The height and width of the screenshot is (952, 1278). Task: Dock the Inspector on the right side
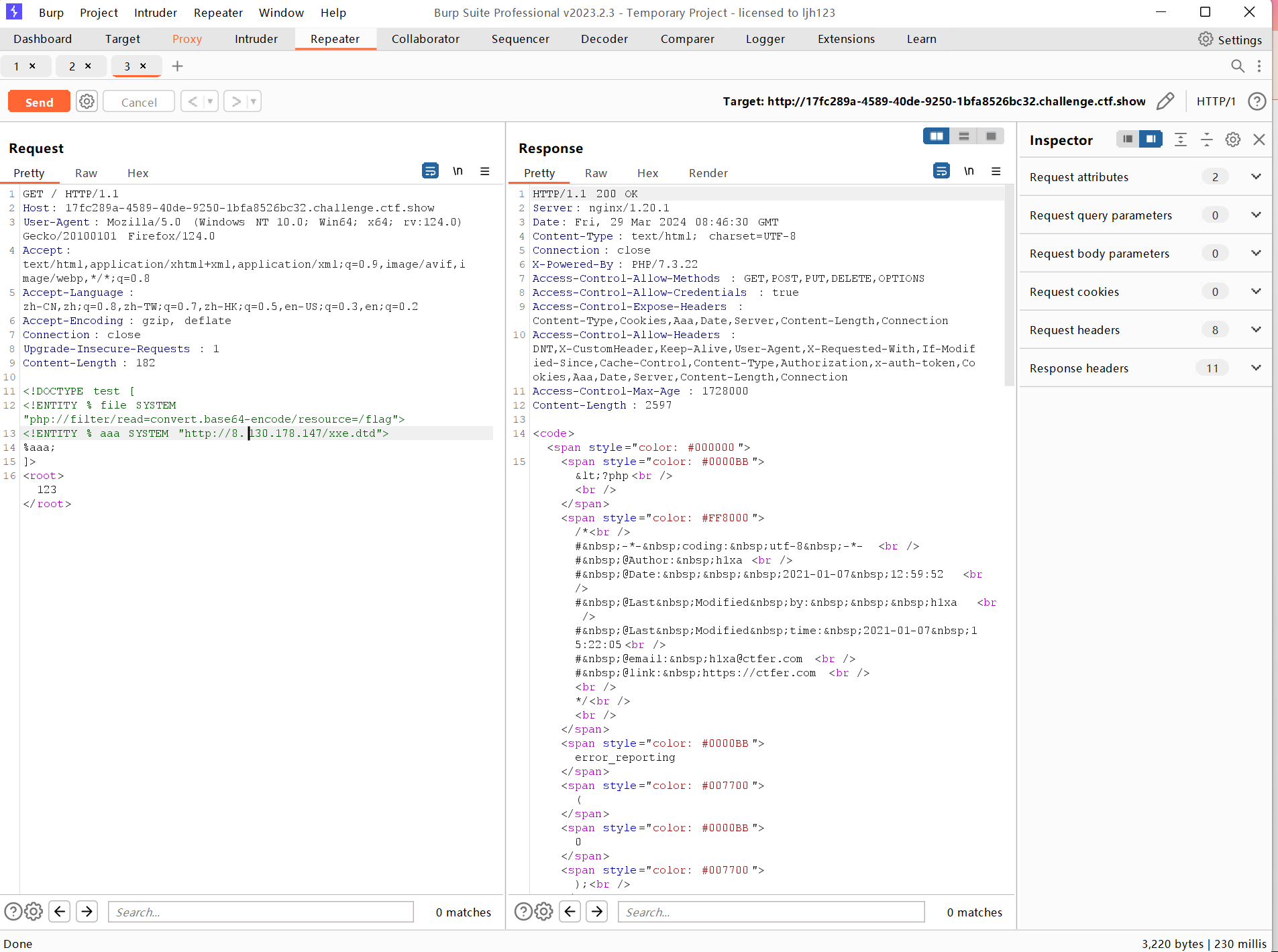[1151, 139]
